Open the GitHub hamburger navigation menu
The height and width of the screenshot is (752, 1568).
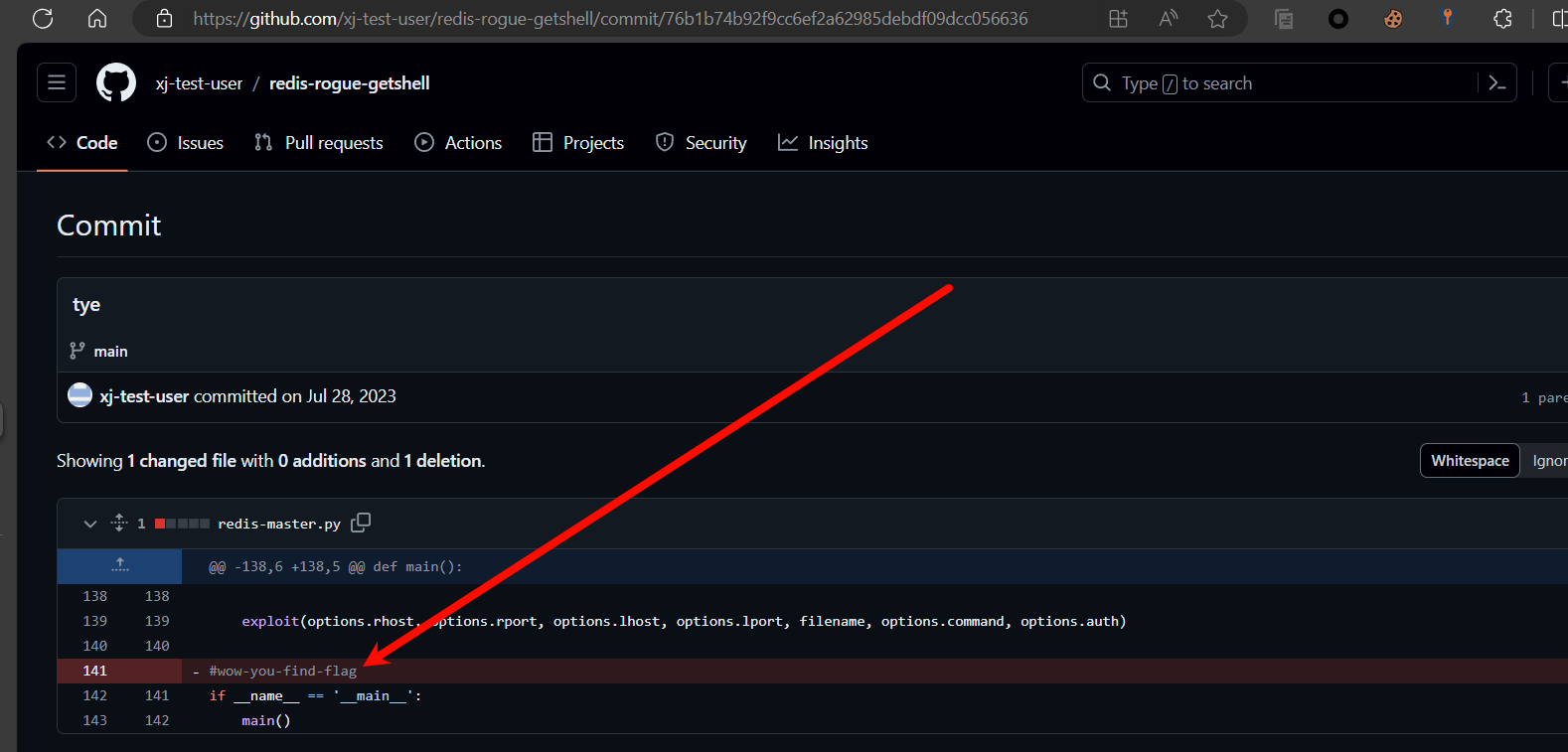57,82
